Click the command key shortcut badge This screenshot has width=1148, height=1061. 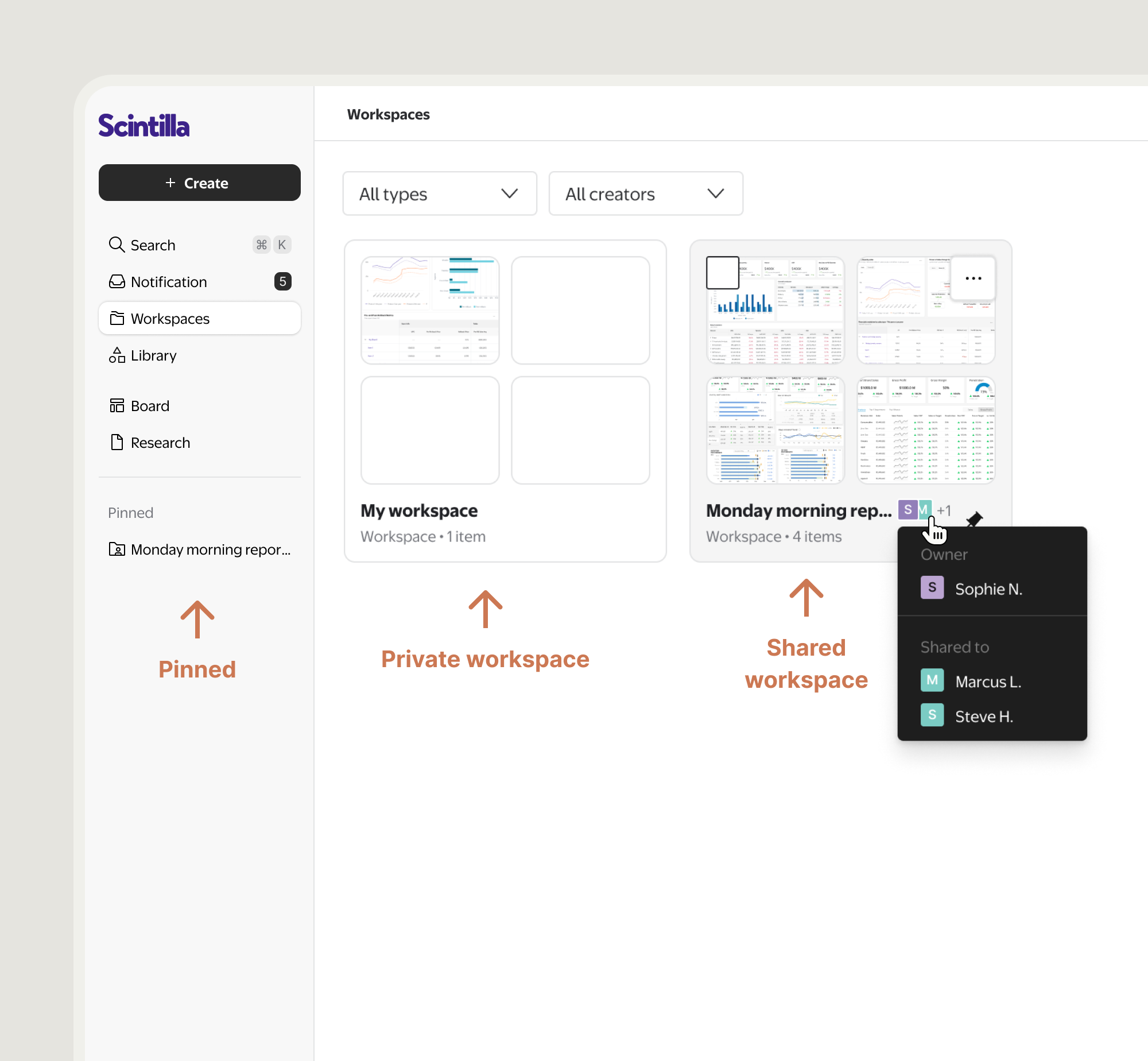point(262,245)
